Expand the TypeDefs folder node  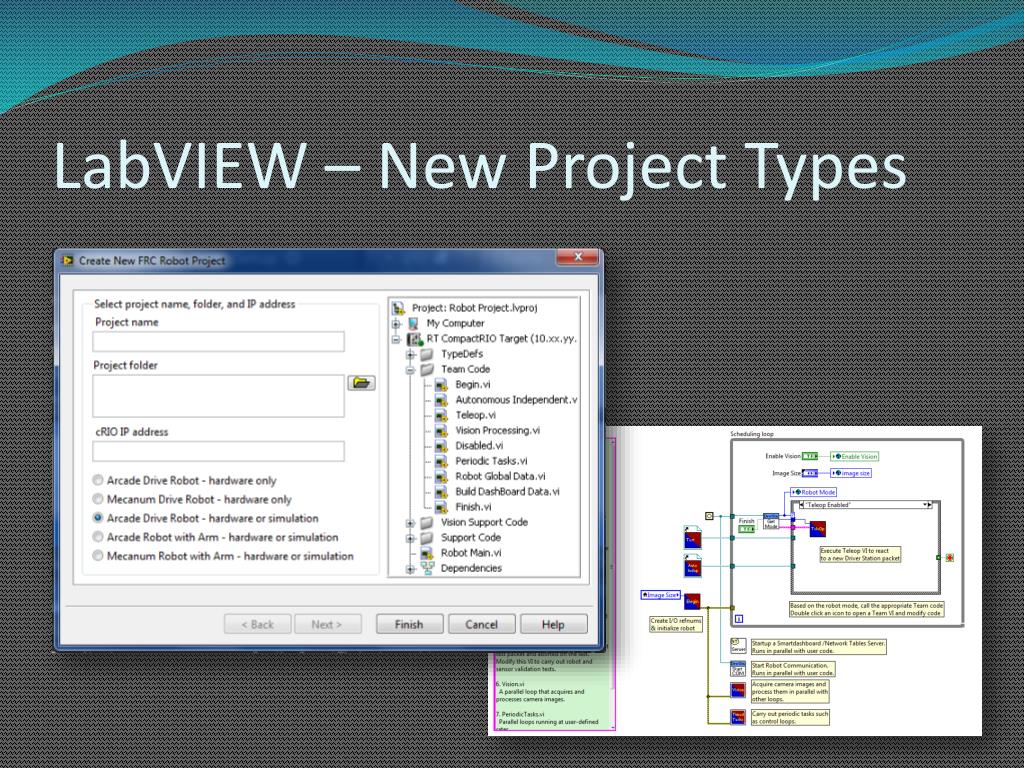point(411,355)
